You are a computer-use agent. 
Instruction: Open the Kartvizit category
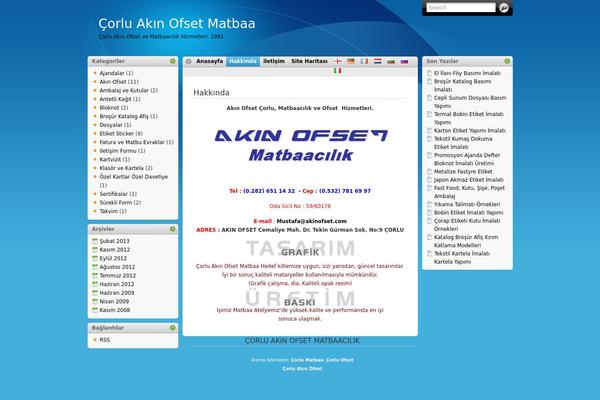coord(110,159)
